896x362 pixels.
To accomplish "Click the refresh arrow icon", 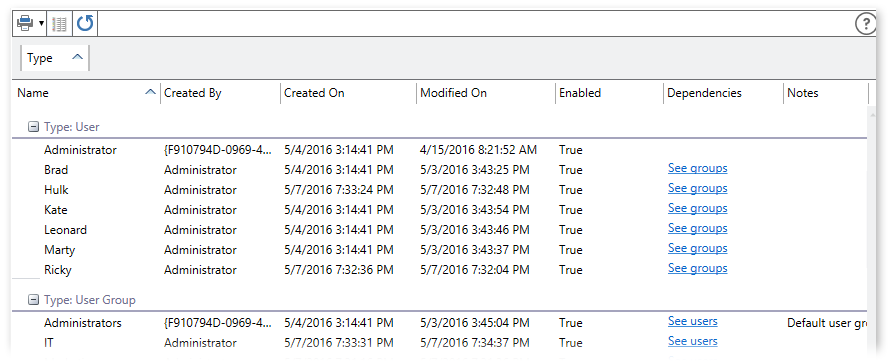I will pyautogui.click(x=85, y=23).
